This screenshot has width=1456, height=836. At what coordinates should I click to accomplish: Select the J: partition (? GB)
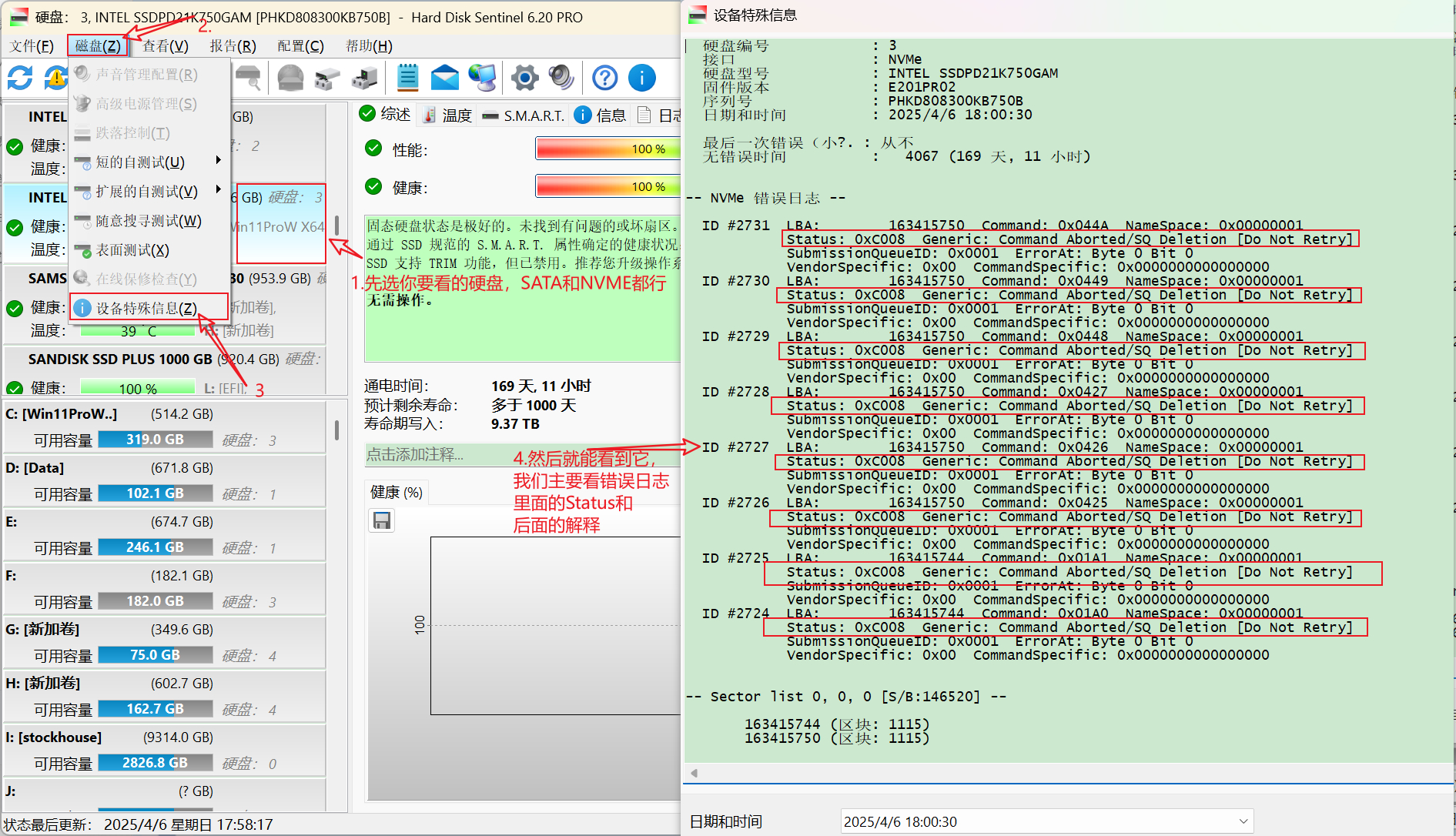pyautogui.click(x=165, y=795)
